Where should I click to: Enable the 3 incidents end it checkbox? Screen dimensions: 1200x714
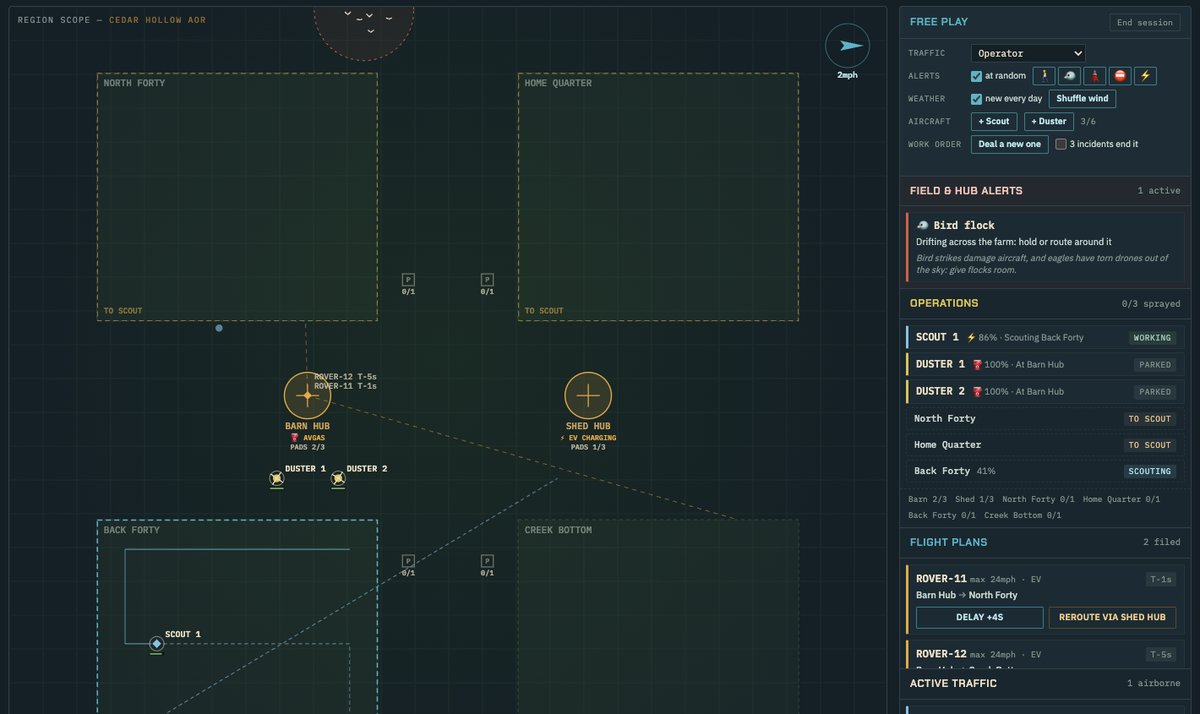(1061, 144)
